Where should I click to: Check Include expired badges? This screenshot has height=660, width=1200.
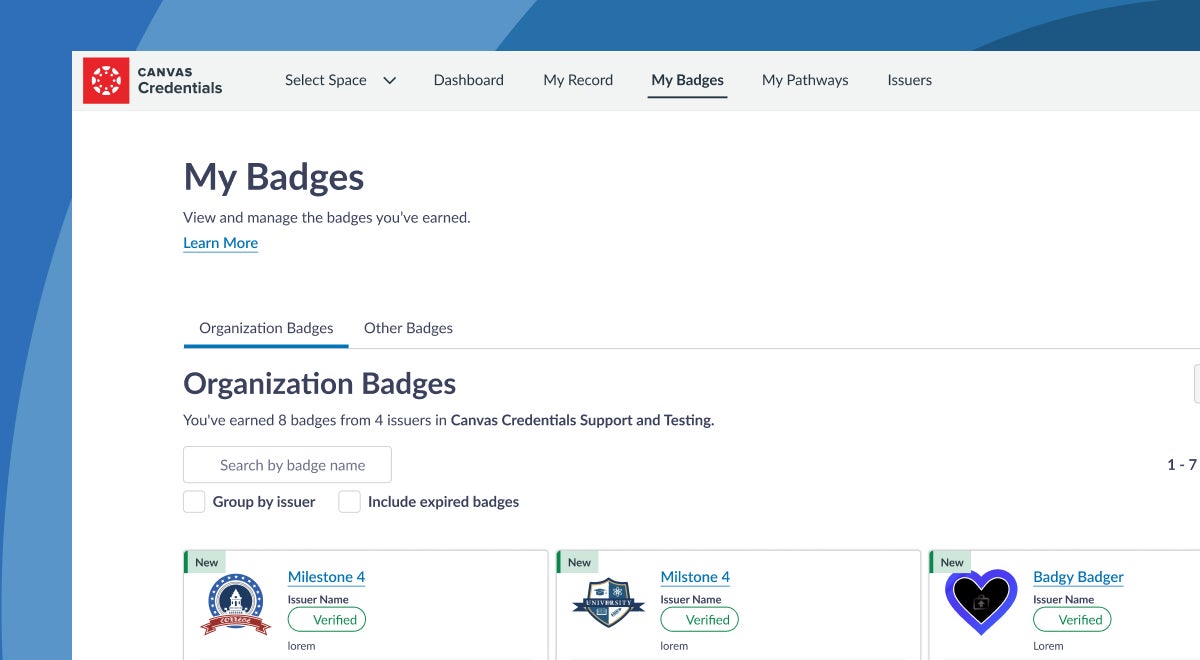click(349, 502)
